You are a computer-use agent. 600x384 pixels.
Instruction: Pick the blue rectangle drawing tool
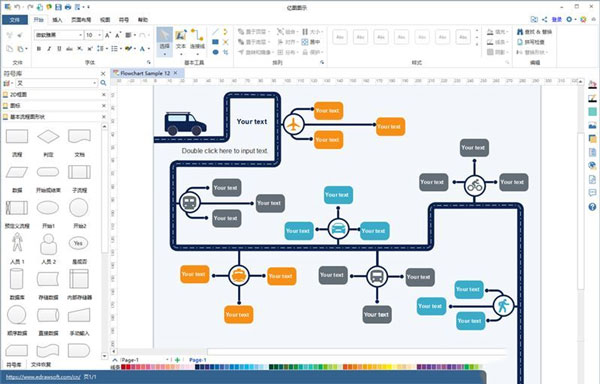pos(215,42)
